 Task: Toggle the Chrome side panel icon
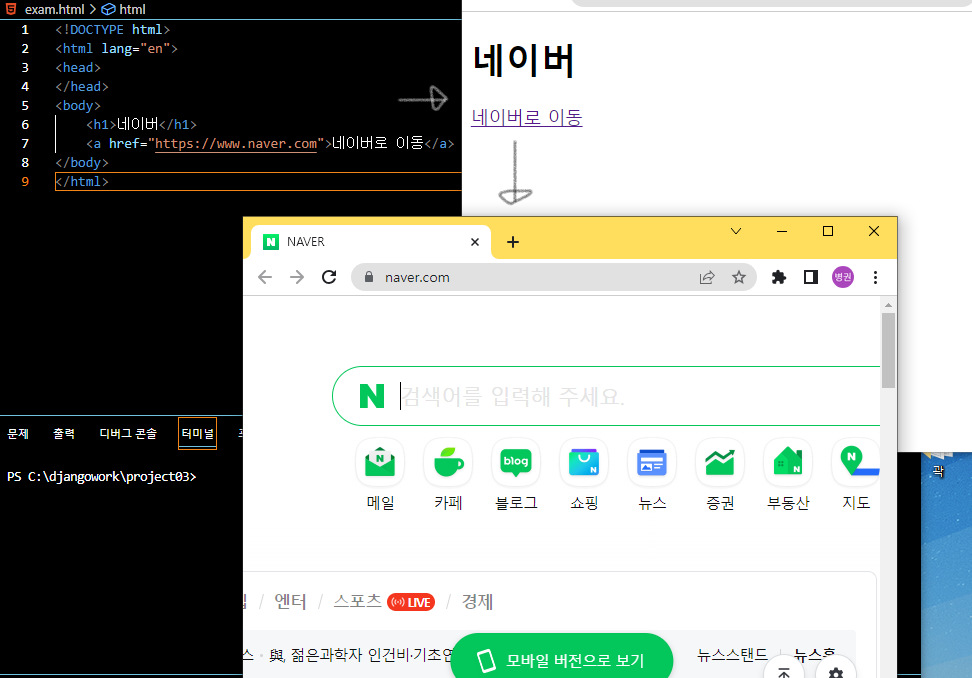(811, 277)
